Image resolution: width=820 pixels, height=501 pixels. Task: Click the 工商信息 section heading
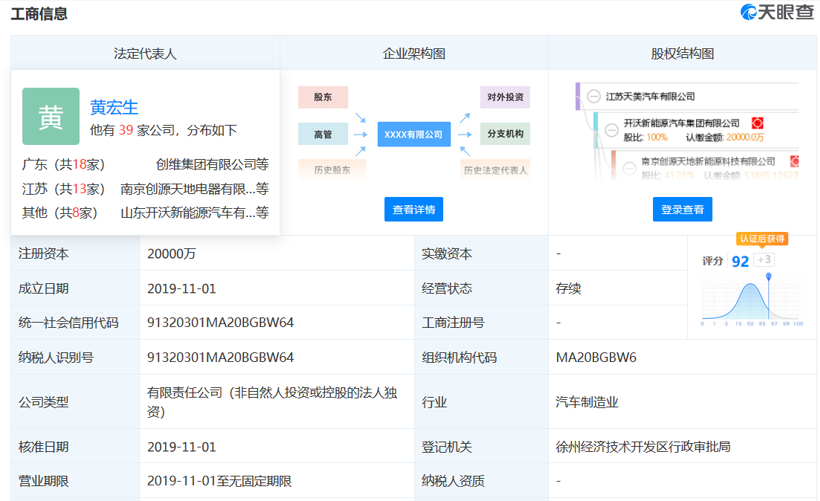click(39, 14)
